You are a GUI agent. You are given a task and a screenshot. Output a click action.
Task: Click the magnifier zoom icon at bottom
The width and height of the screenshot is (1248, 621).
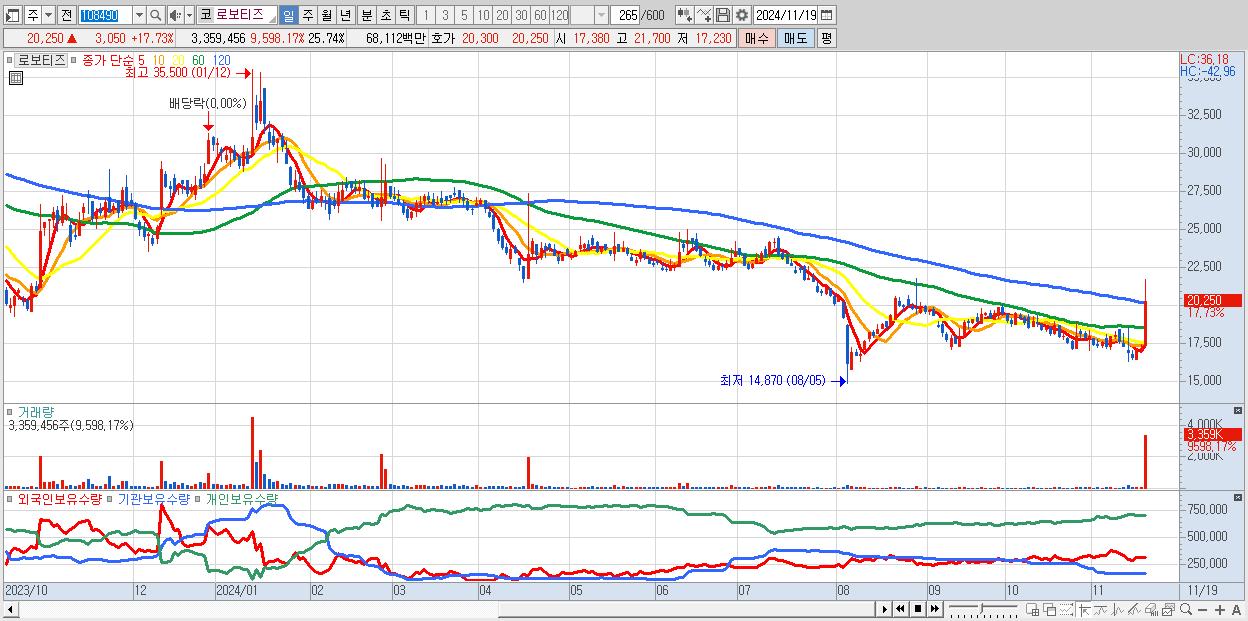(1186, 609)
